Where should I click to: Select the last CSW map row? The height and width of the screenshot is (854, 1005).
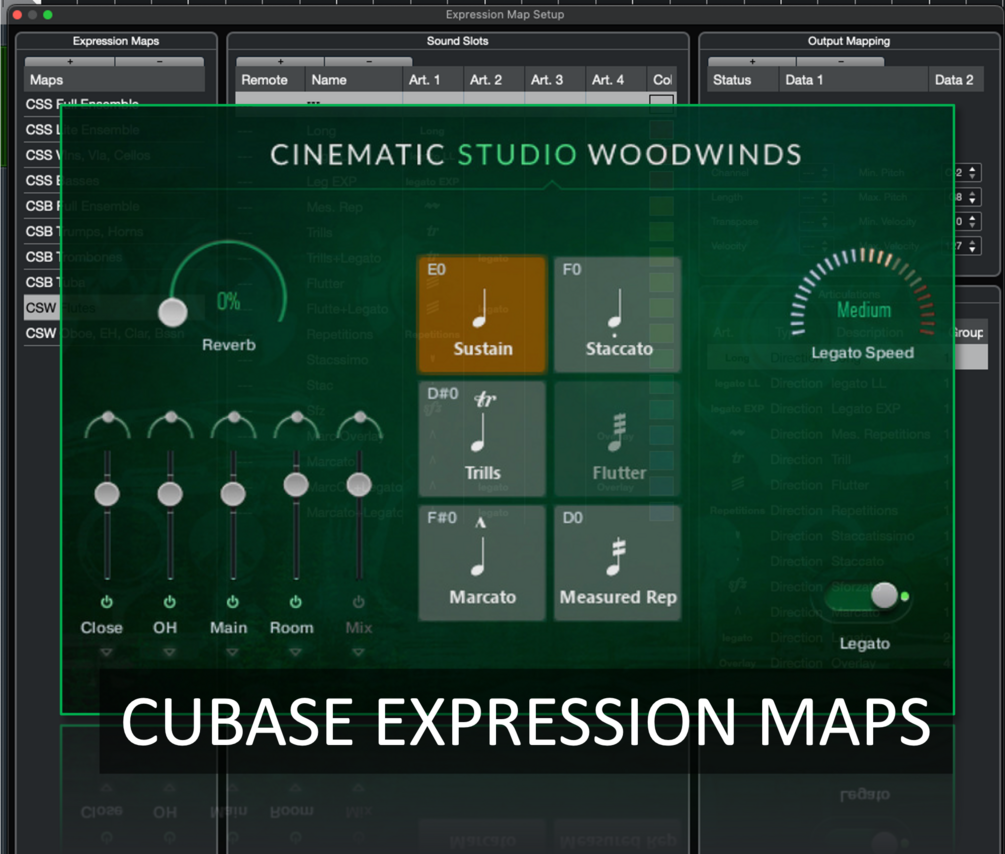click(x=114, y=333)
